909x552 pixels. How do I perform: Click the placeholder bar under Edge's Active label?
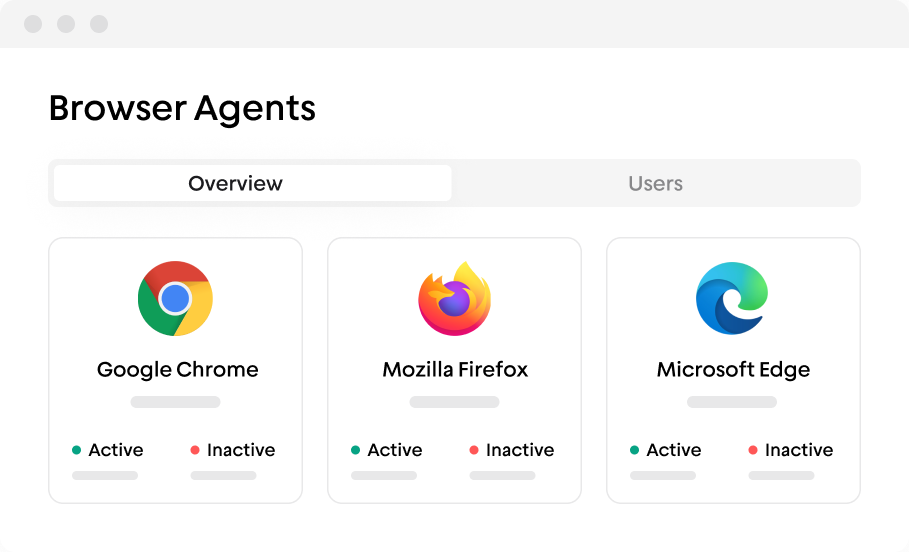(x=663, y=475)
